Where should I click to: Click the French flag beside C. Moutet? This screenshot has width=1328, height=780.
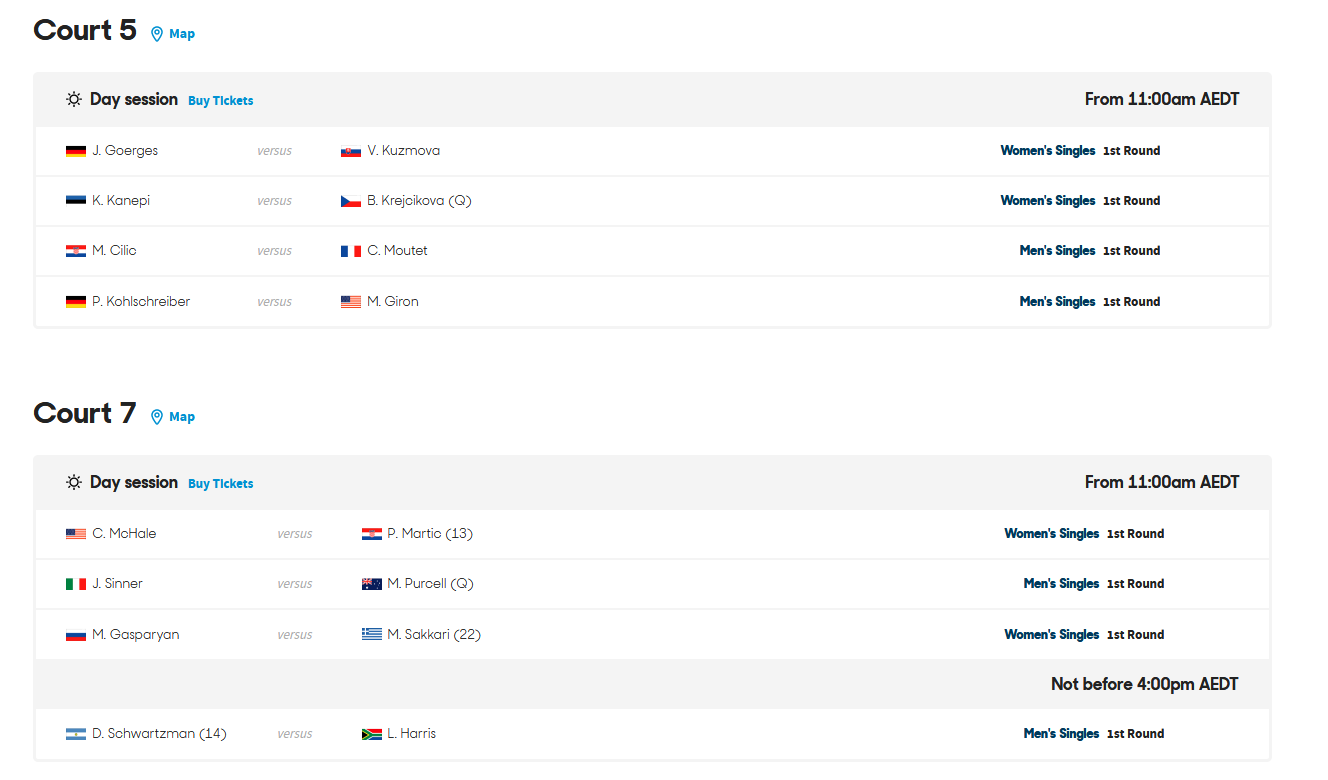click(x=351, y=252)
